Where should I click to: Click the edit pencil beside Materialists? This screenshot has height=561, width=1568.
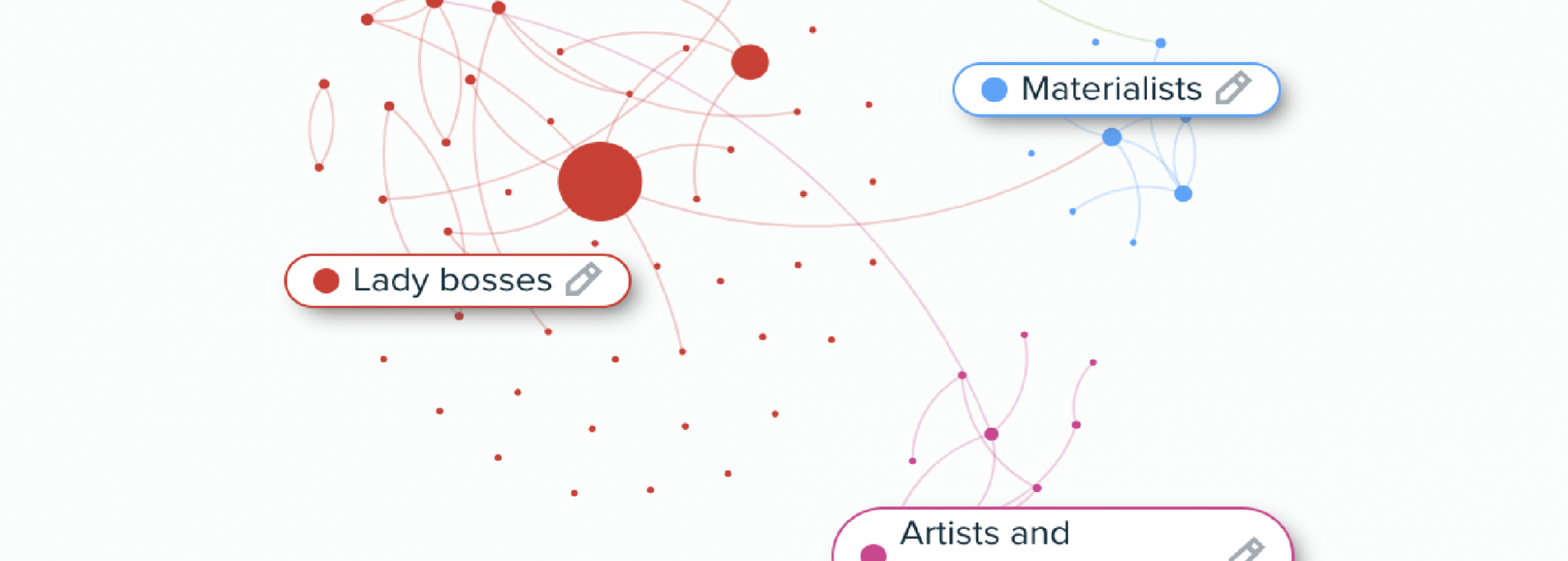tap(1233, 88)
